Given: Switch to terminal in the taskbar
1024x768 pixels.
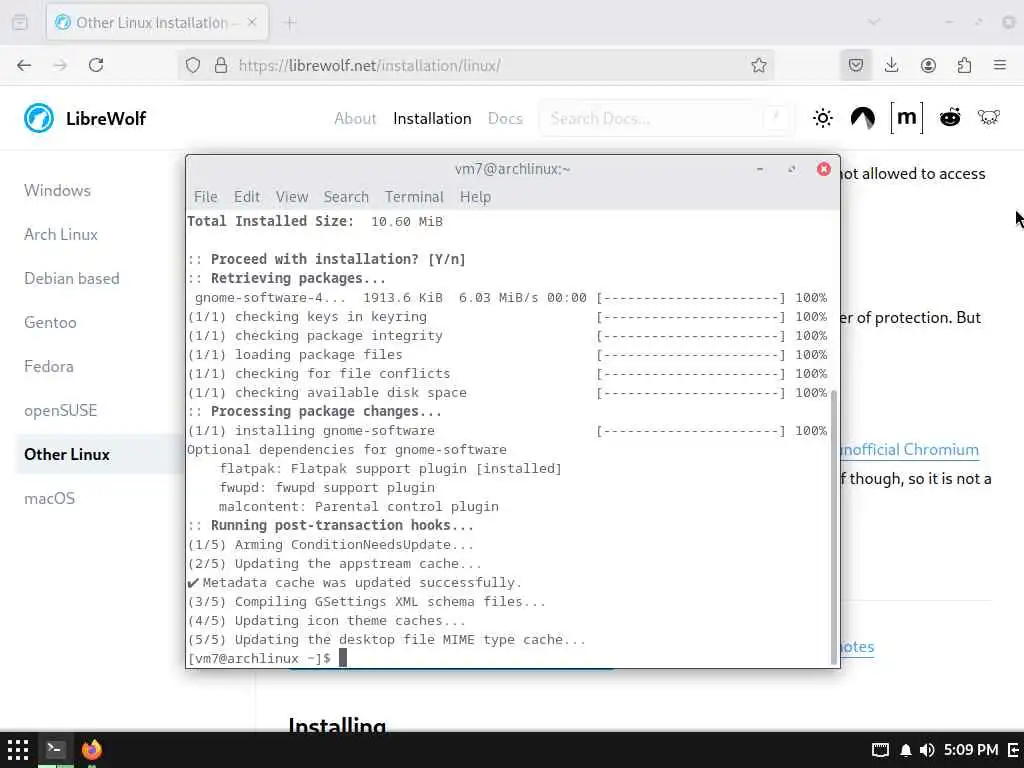Looking at the screenshot, I should pos(55,749).
